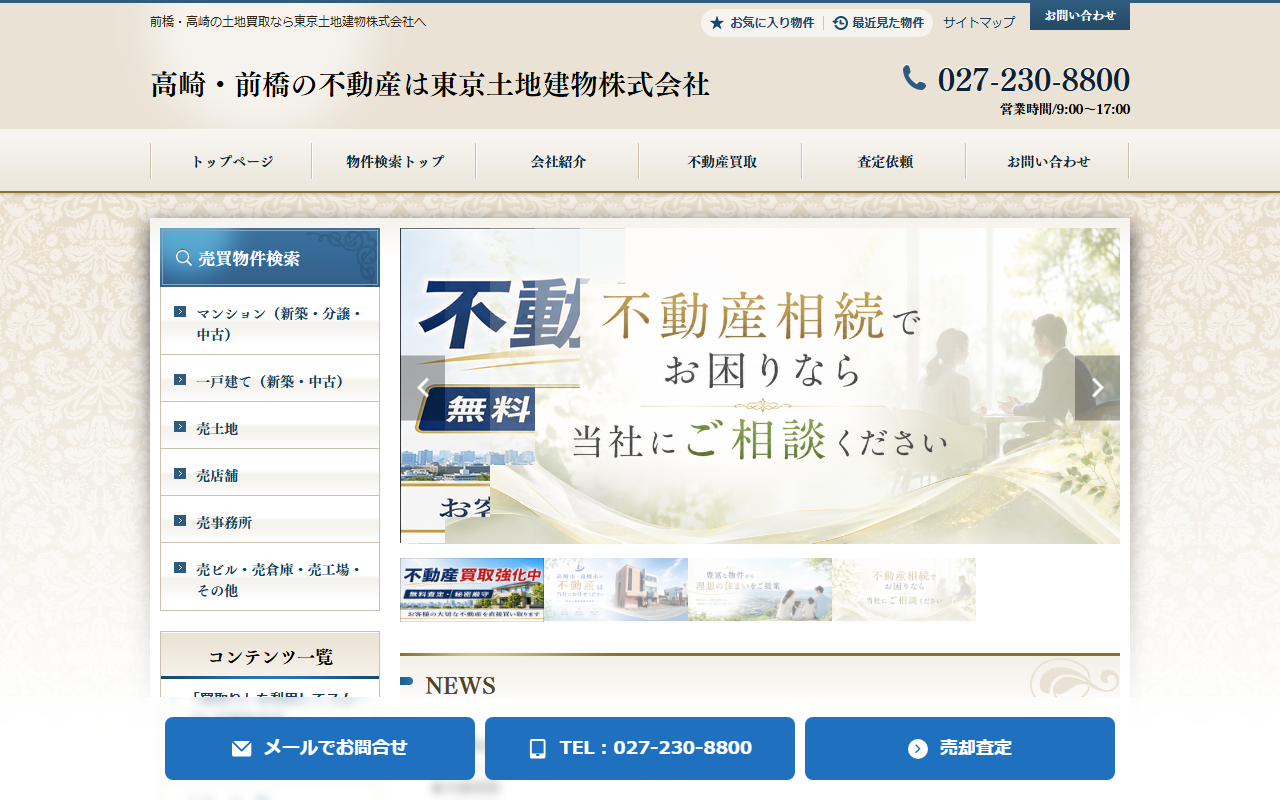Click the arrow bullet beside 売店舗
This screenshot has height=800, width=1280.
pyautogui.click(x=180, y=474)
